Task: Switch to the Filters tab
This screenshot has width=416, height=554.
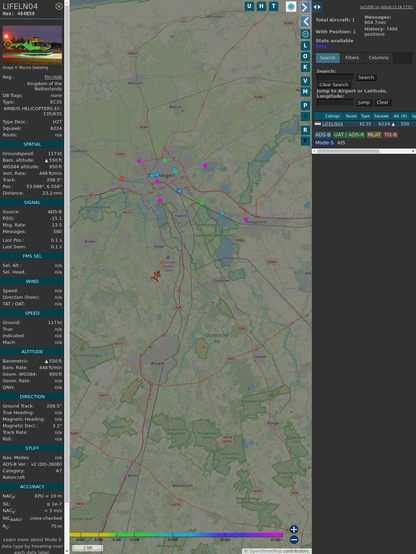Action: point(352,58)
